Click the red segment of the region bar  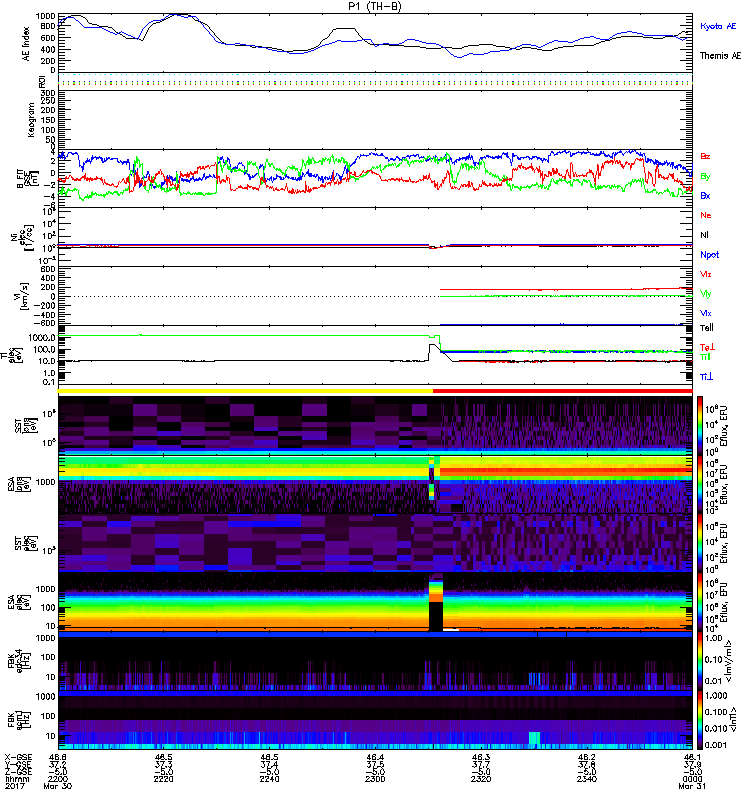click(562, 391)
